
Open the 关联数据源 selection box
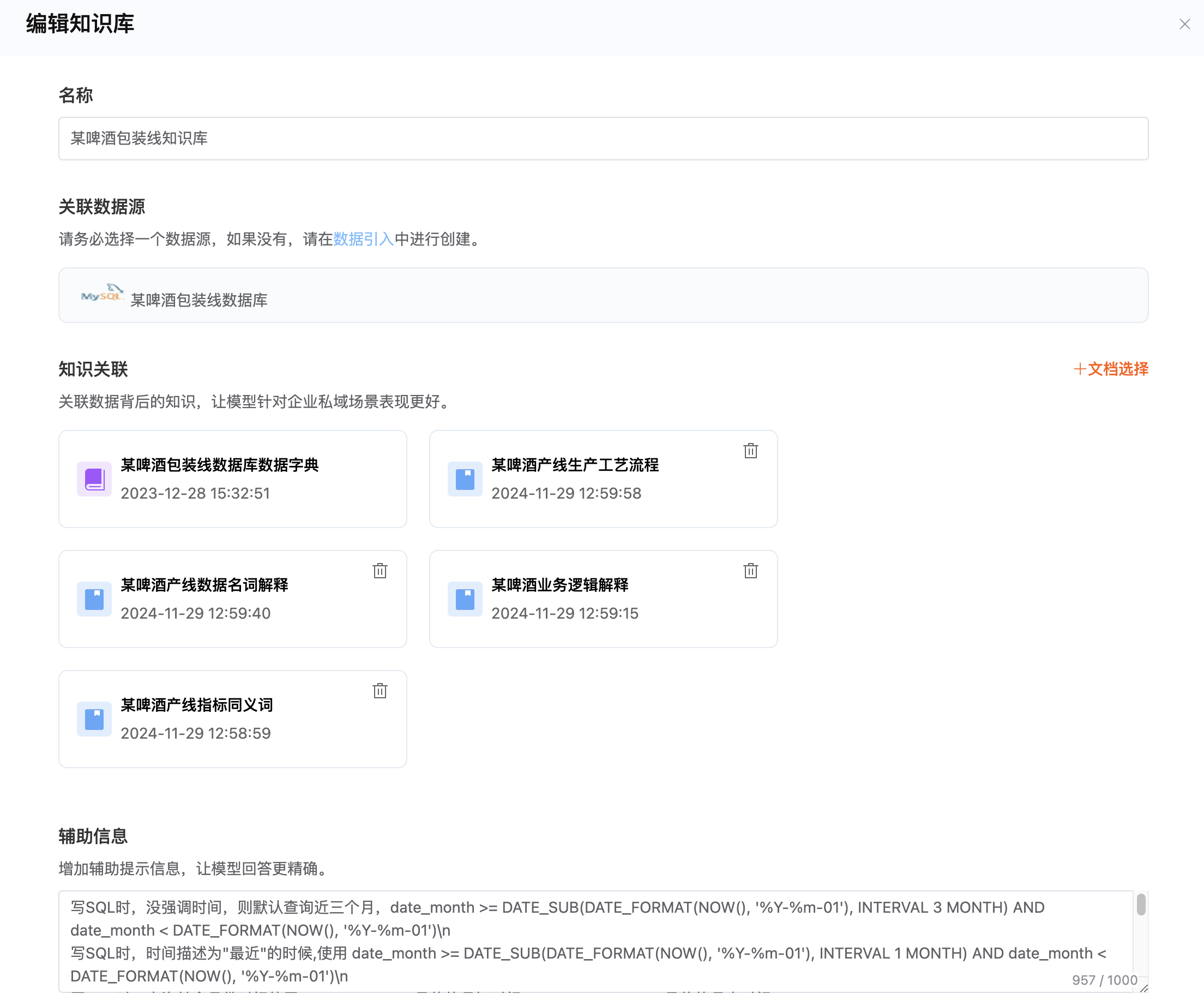pos(603,295)
